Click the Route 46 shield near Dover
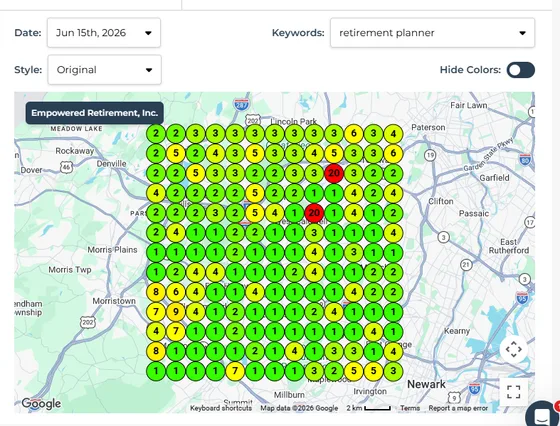Viewport: 560px width, 426px height. coord(66,167)
